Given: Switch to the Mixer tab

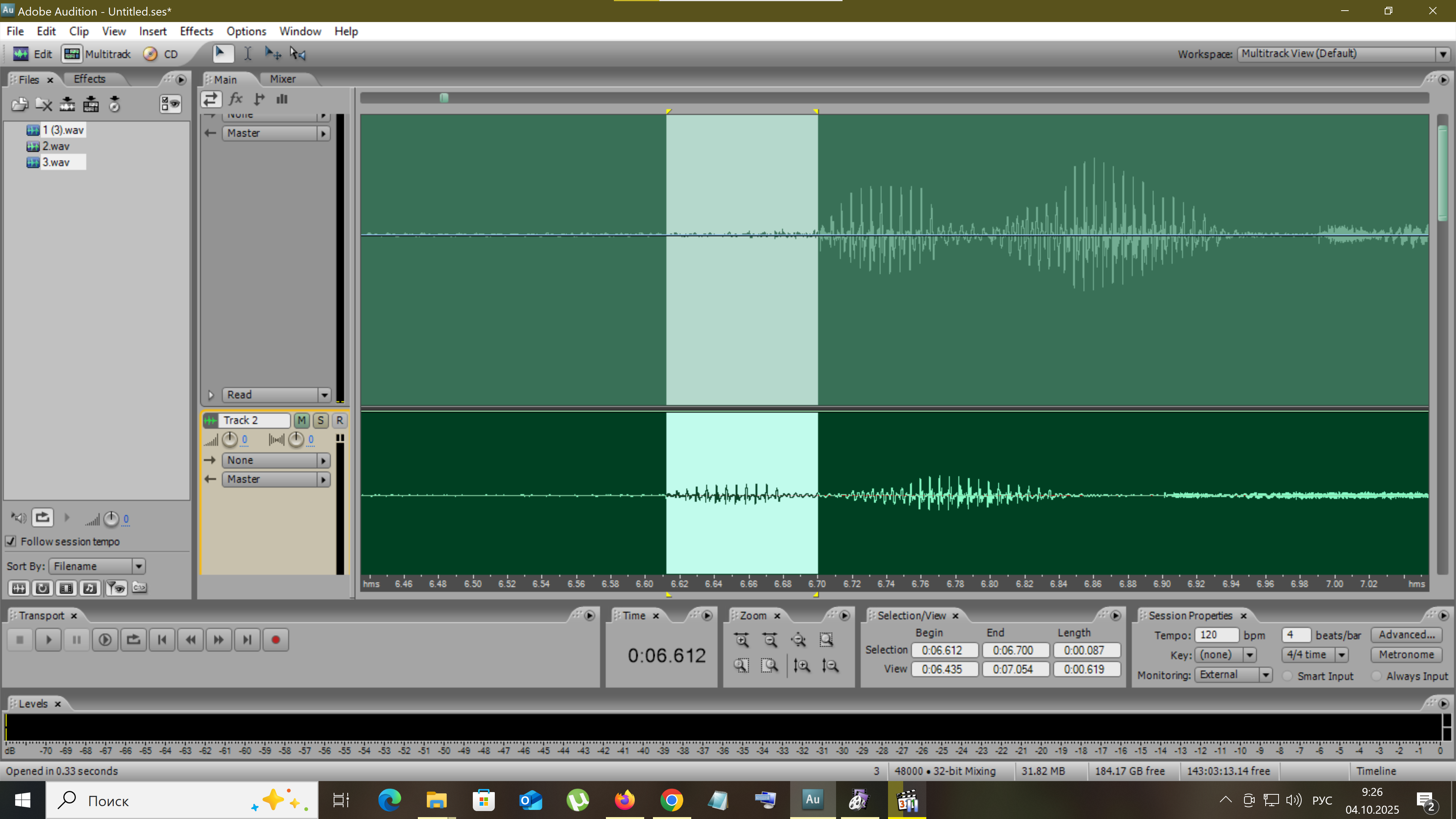Looking at the screenshot, I should tap(282, 79).
